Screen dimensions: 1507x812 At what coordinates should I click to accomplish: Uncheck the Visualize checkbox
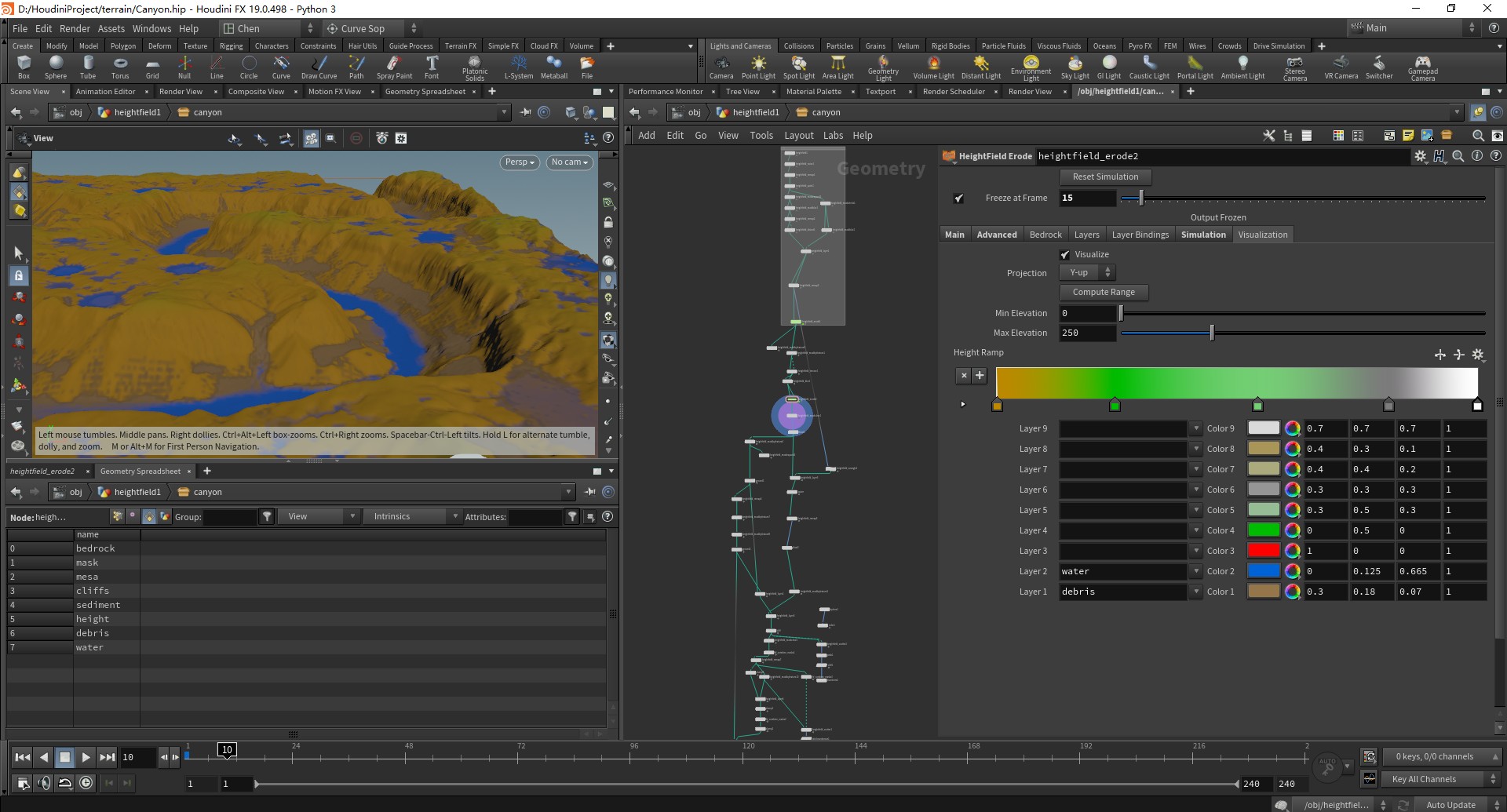[1065, 255]
